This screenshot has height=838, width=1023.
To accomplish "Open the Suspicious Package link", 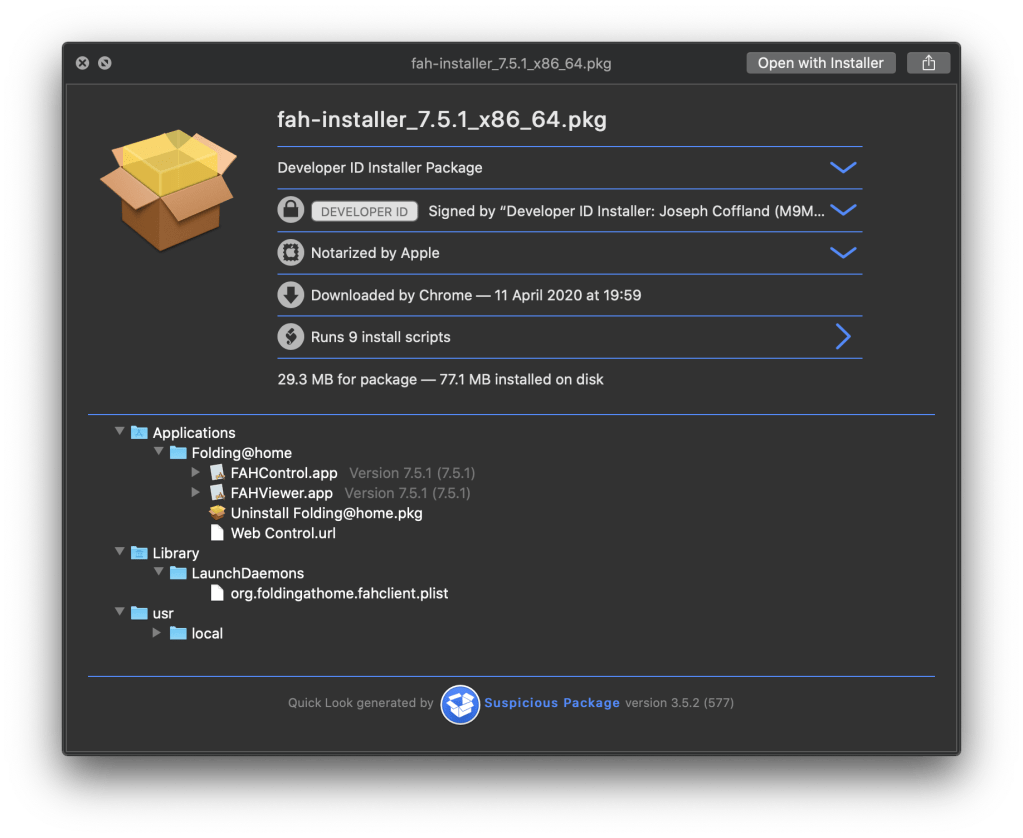I will click(x=552, y=703).
